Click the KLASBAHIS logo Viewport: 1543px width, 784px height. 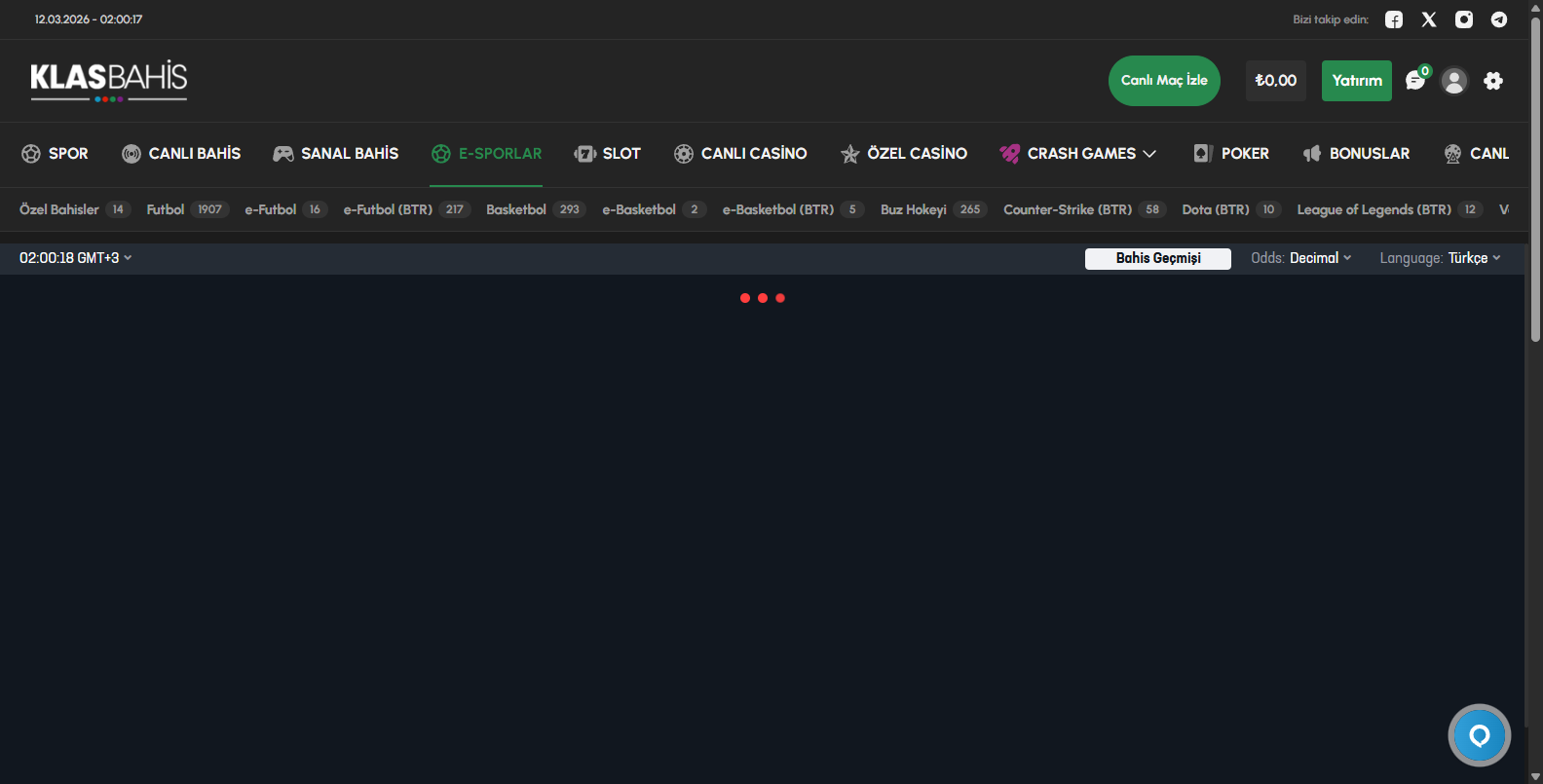(x=109, y=81)
